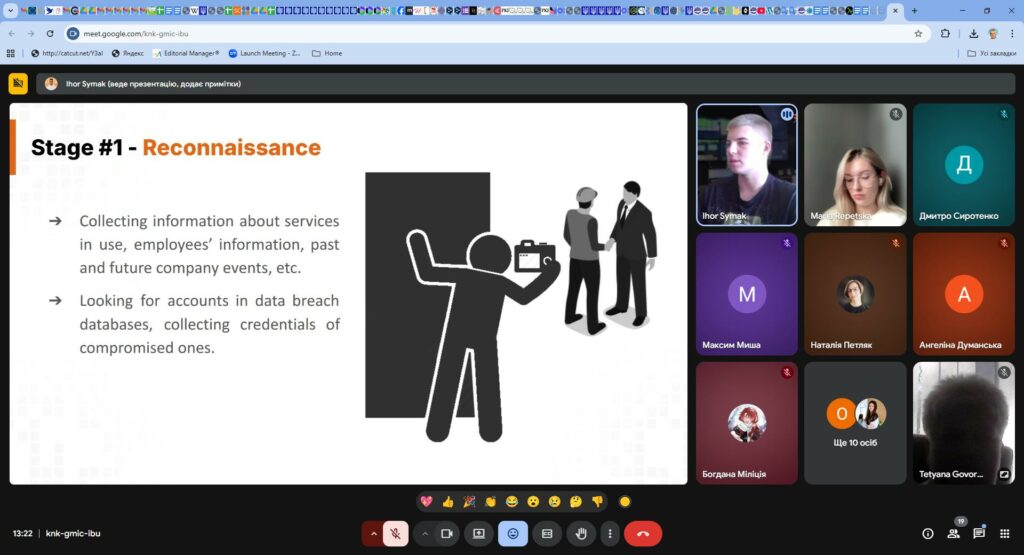Select the Ще 10 осіб participants tile

pos(855,422)
